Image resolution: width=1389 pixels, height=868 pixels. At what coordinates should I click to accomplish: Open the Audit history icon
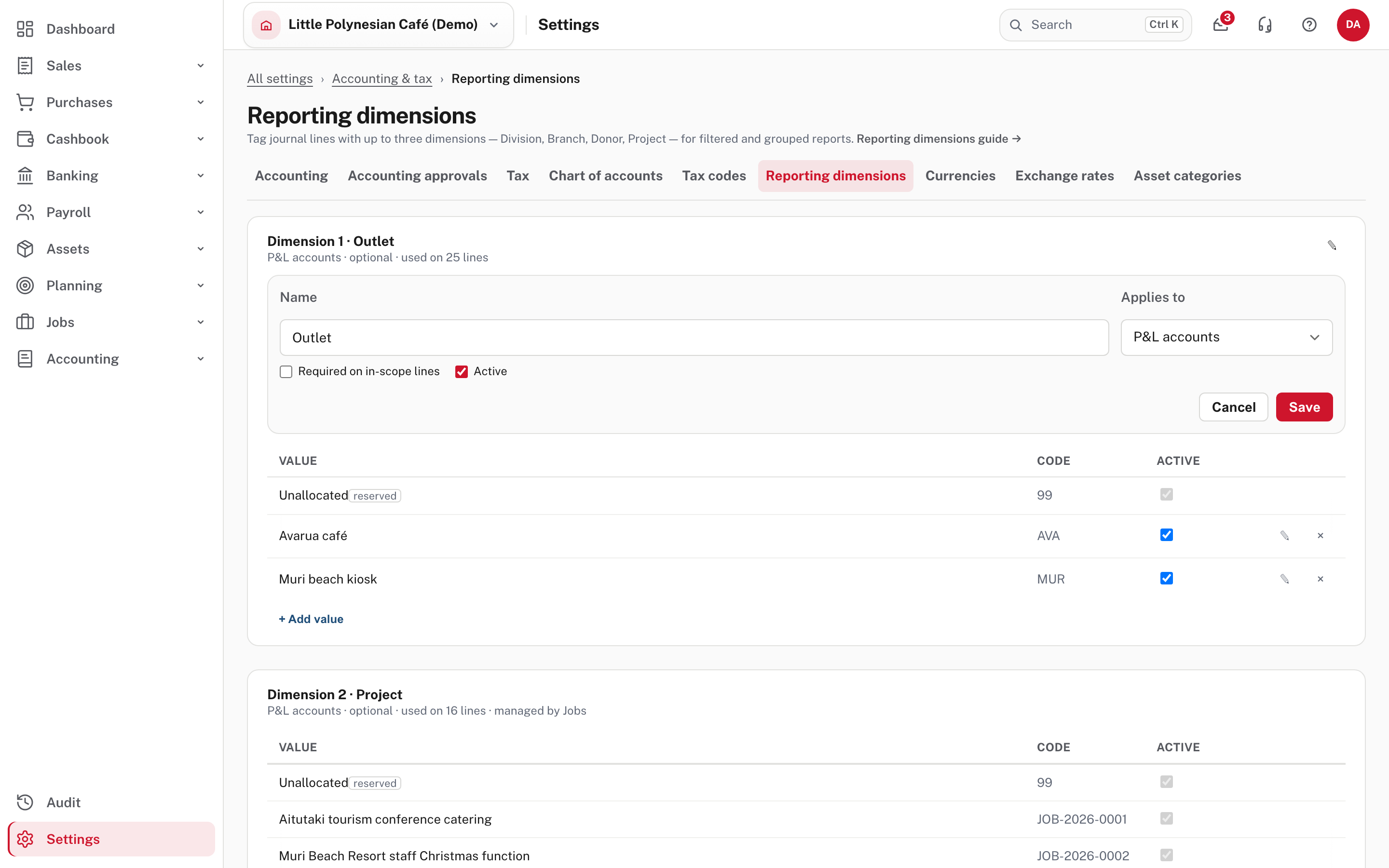click(x=25, y=802)
